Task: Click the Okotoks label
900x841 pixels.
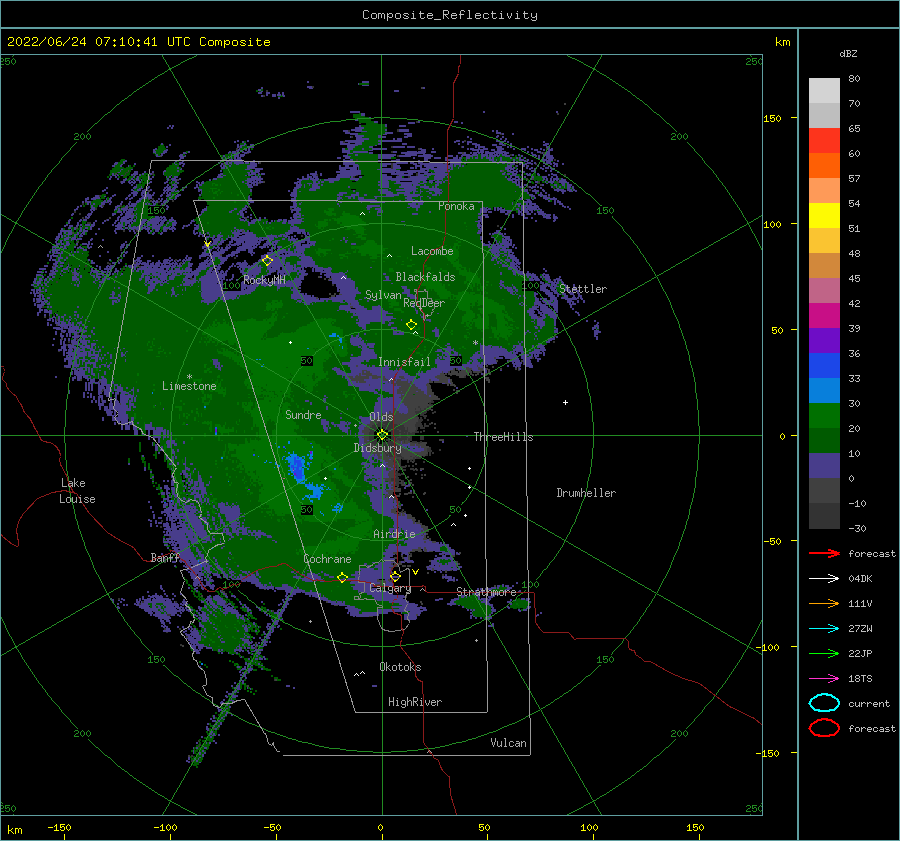Action: tap(400, 666)
